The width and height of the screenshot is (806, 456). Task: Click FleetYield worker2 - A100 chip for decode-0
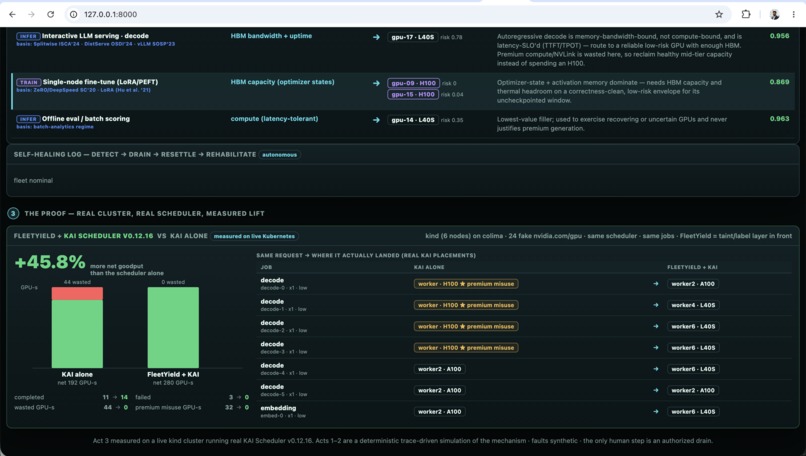click(693, 284)
